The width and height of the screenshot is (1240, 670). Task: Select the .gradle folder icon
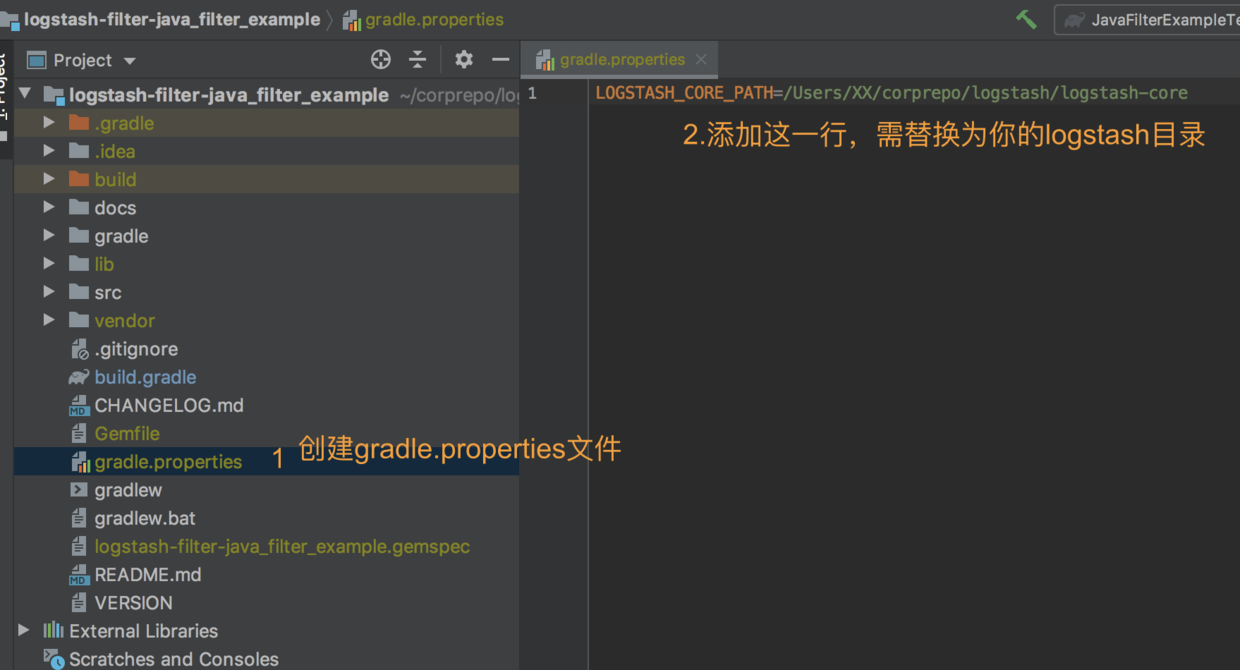79,123
